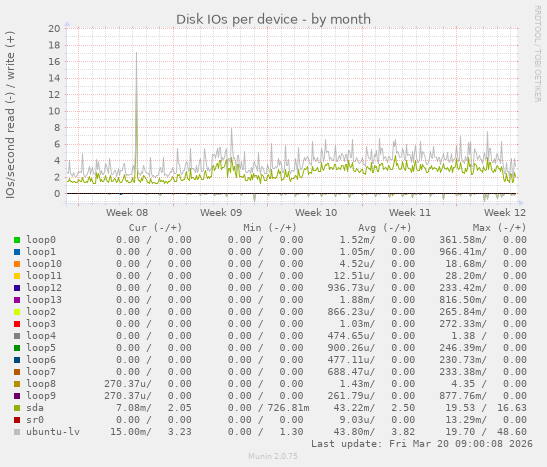Select the loop6 legend label
547x467 pixels.
point(41,360)
